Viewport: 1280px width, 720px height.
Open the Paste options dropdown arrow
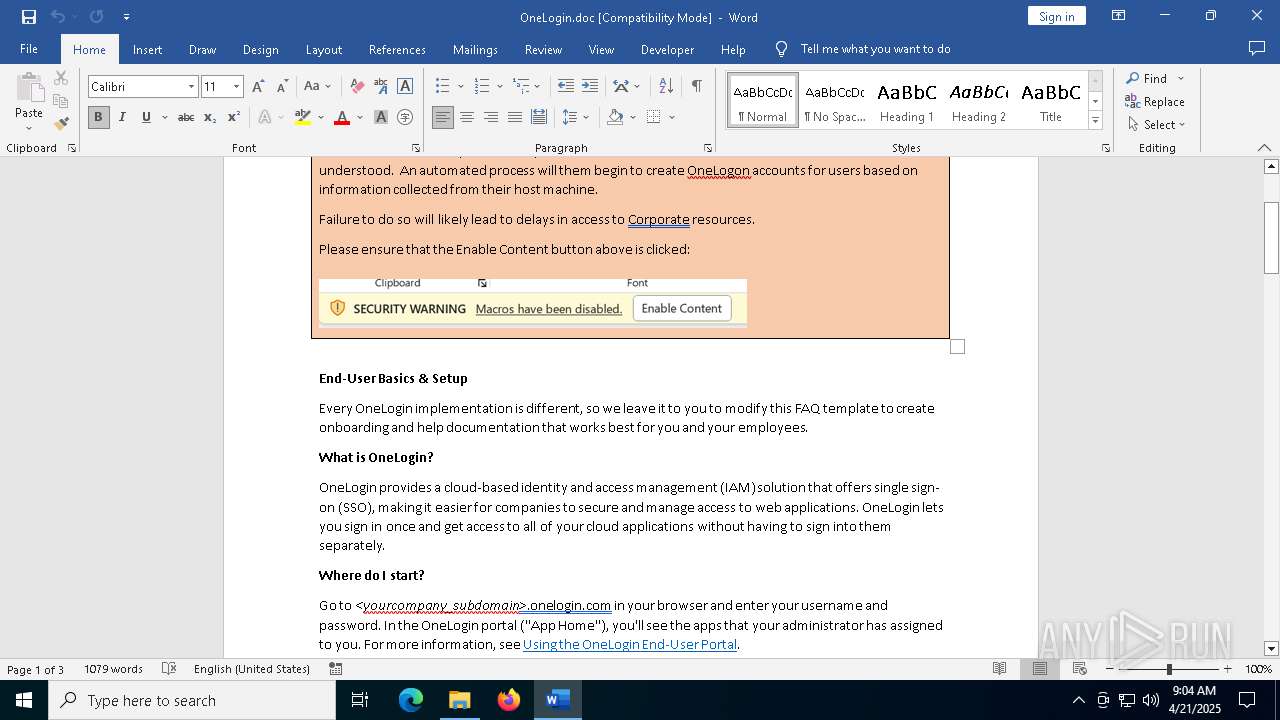29,128
